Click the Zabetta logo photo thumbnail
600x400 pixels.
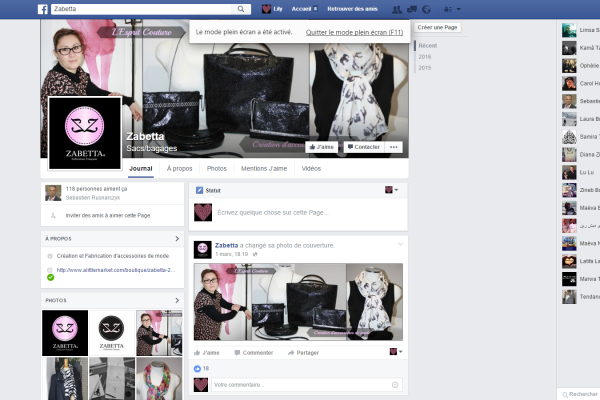pos(65,333)
